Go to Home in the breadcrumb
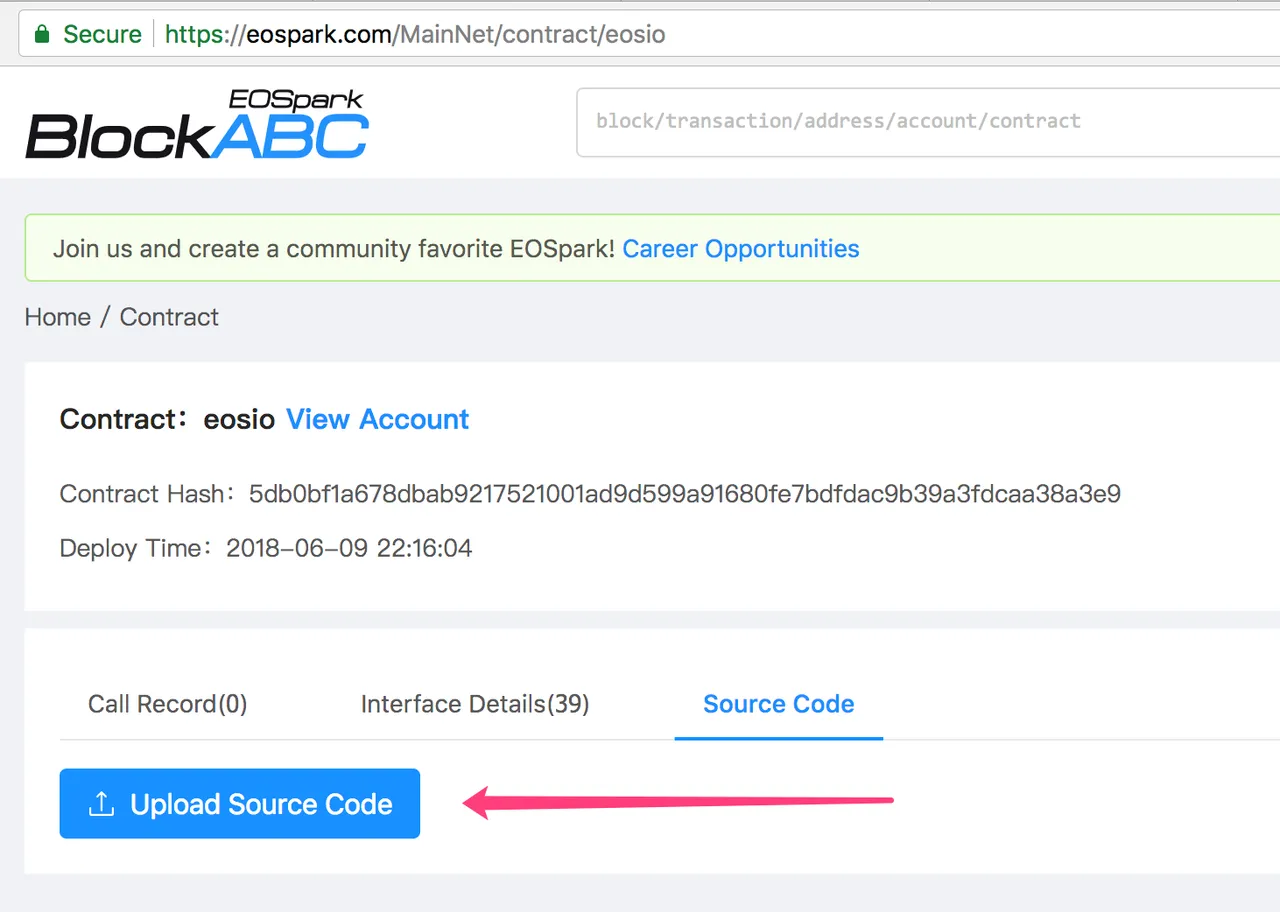Viewport: 1280px width, 912px height. [58, 317]
